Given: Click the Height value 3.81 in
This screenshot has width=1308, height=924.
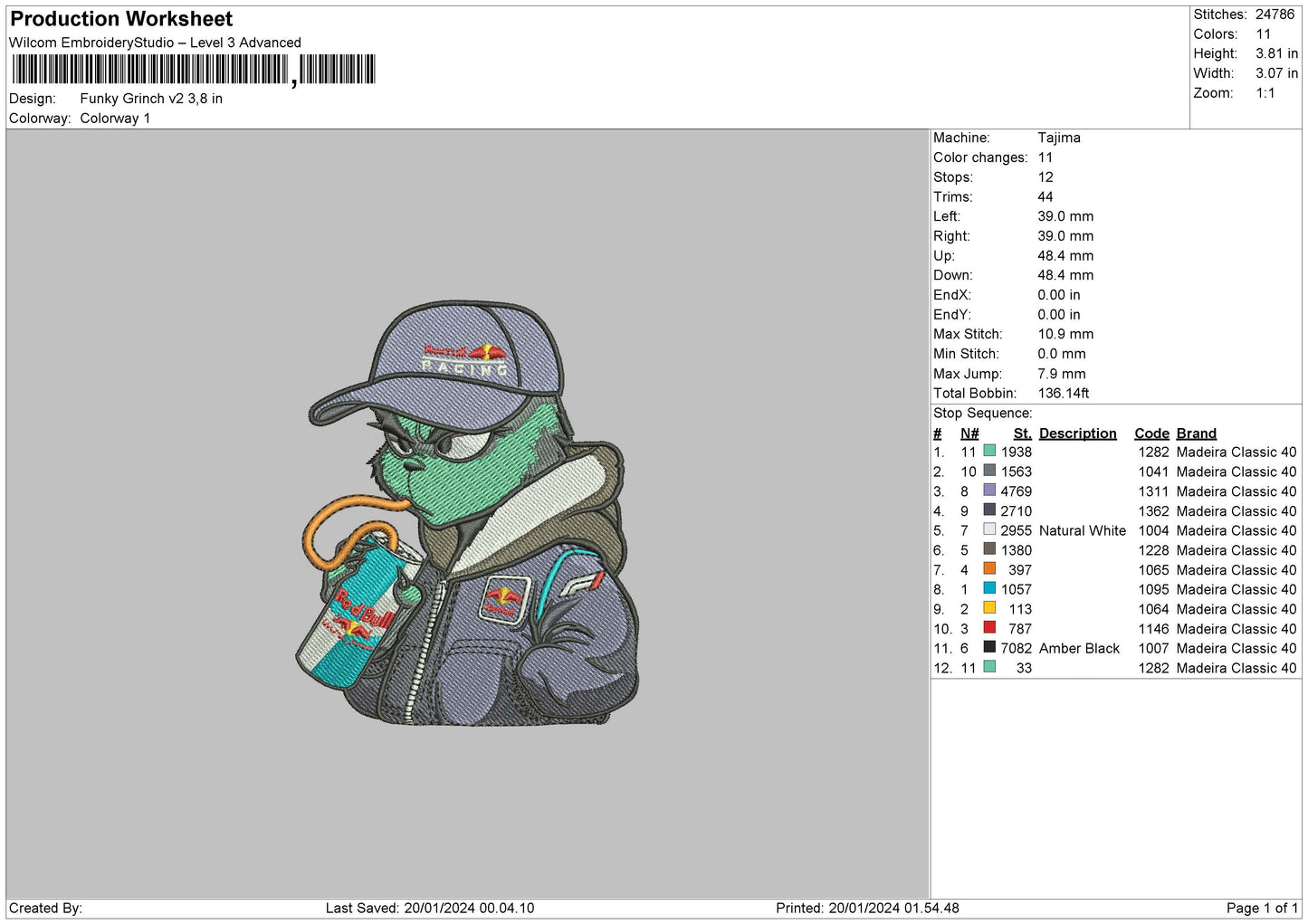Looking at the screenshot, I should point(1277,54).
